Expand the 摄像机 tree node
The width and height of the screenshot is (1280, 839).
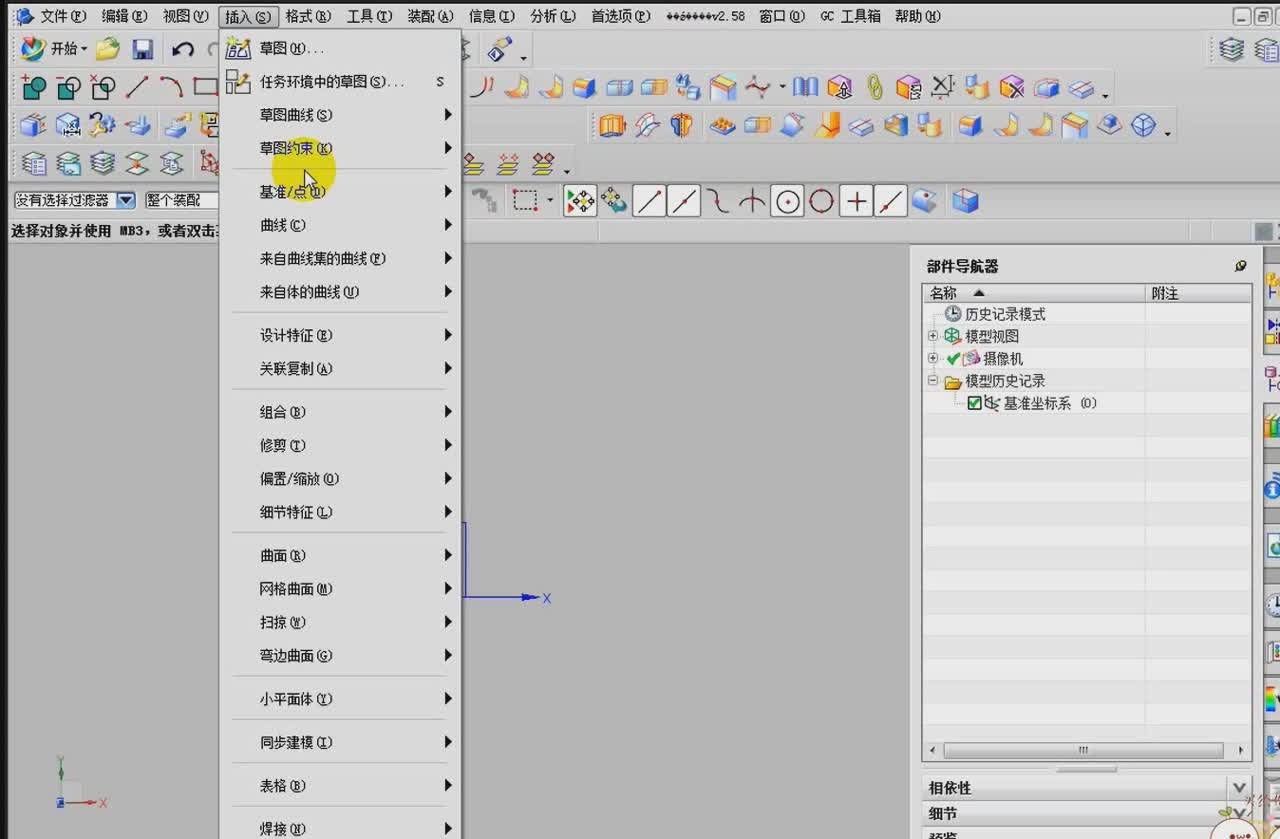pyautogui.click(x=933, y=358)
